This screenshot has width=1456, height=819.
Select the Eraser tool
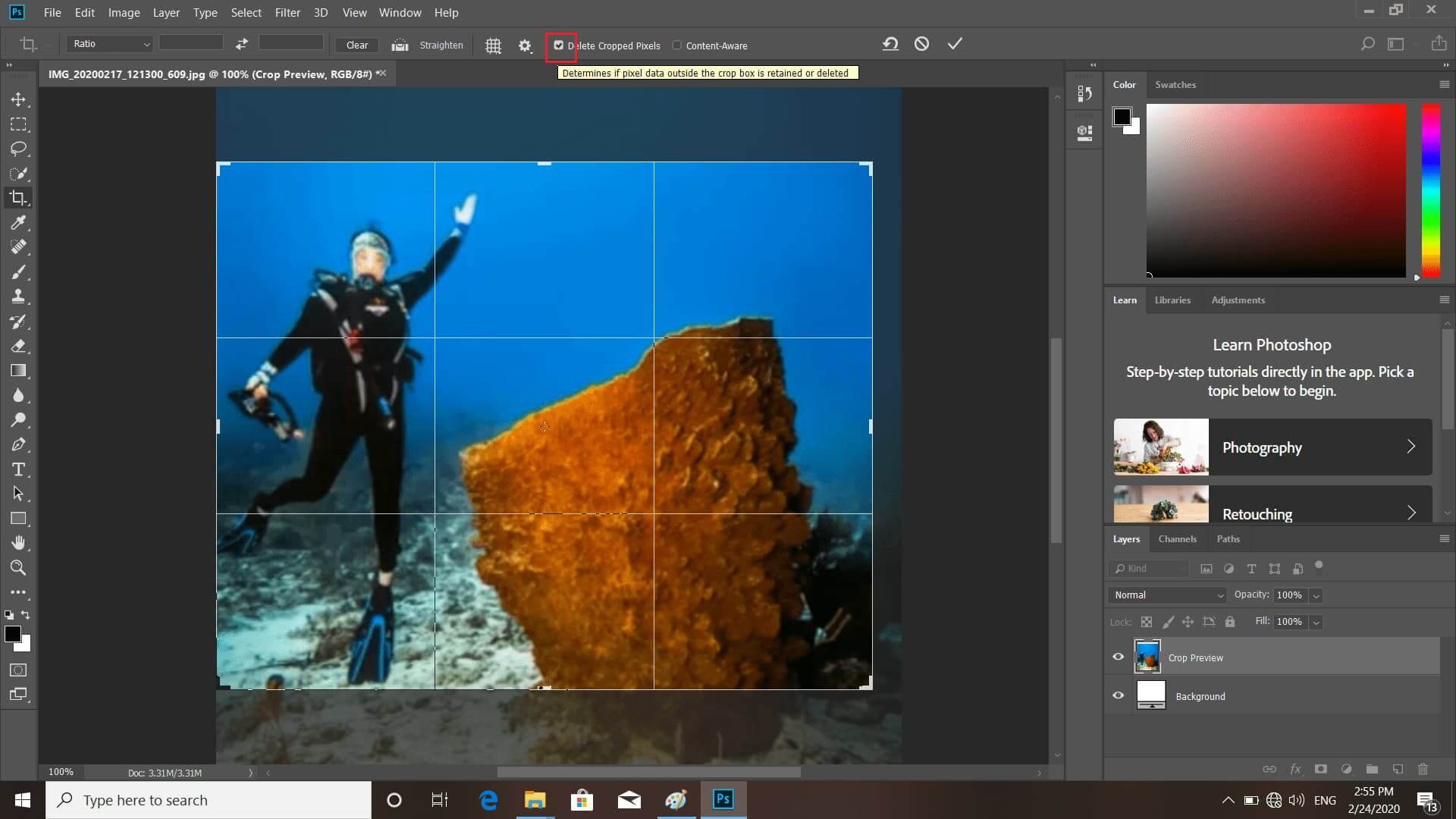18,346
